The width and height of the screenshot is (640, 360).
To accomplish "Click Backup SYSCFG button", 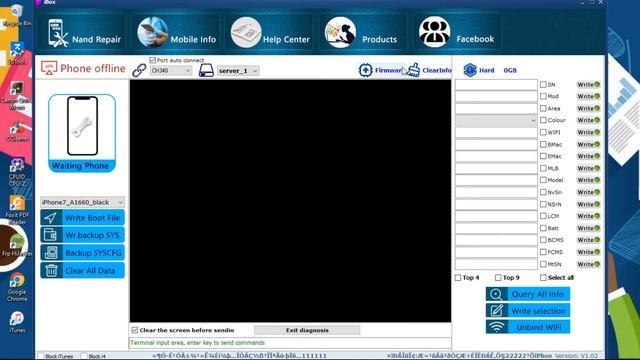I will coord(82,253).
